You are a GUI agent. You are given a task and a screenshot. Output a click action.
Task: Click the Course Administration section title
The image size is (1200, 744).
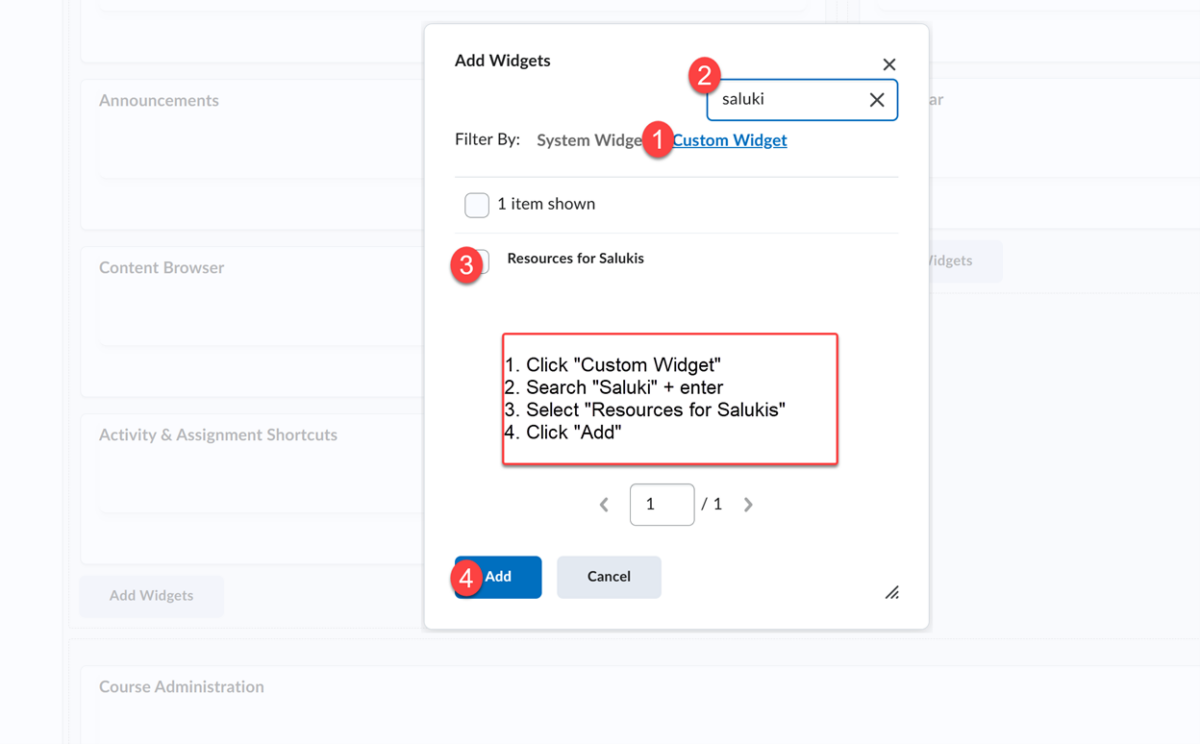tap(181, 687)
